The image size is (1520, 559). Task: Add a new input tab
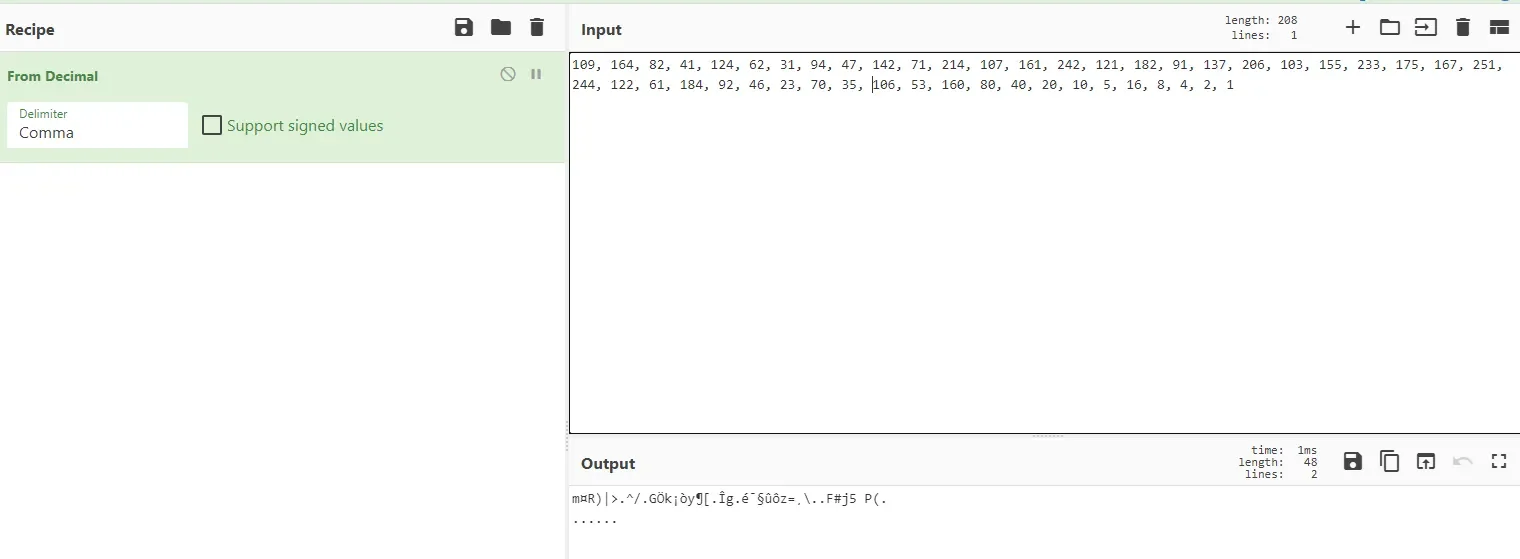(1353, 28)
